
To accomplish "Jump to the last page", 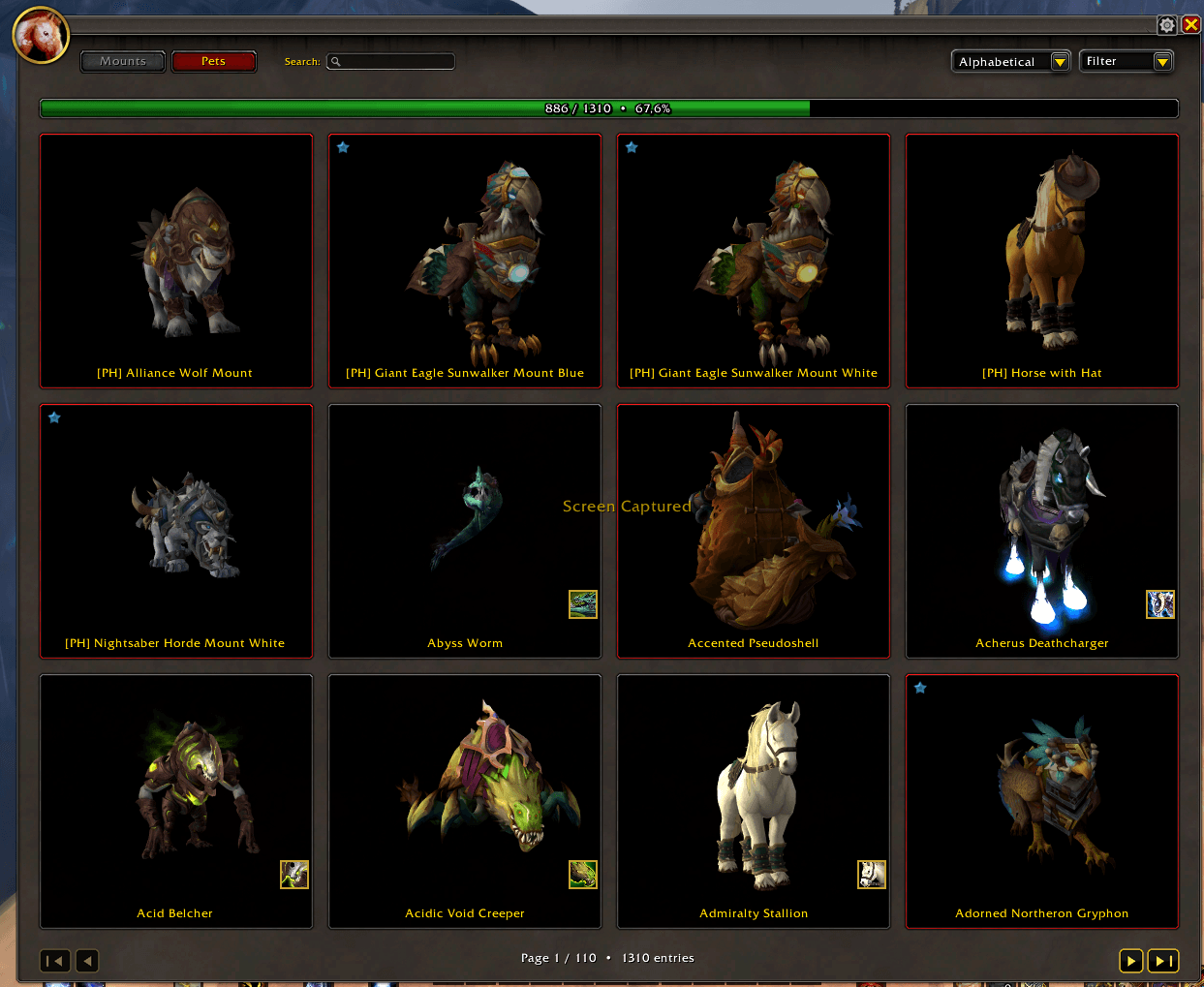I will 1163,961.
